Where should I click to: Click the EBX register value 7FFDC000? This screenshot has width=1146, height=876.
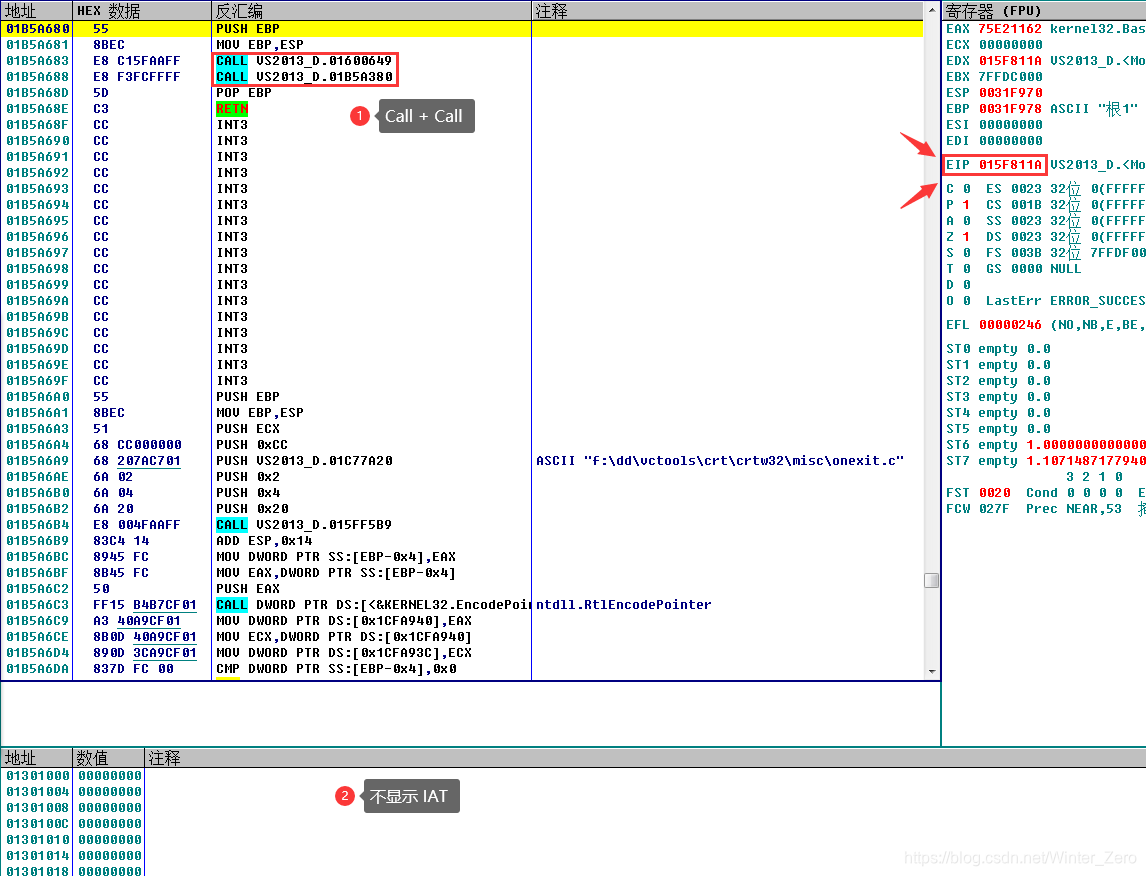point(1010,77)
